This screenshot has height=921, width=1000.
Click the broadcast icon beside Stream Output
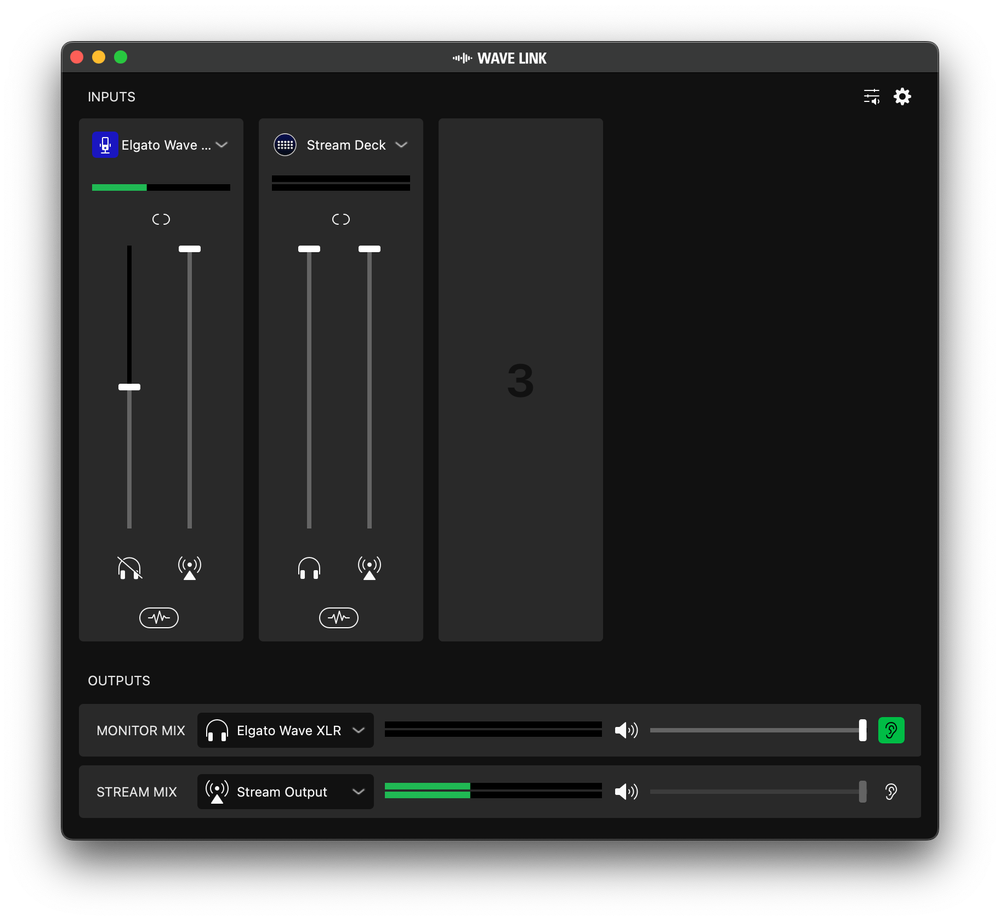[x=217, y=792]
